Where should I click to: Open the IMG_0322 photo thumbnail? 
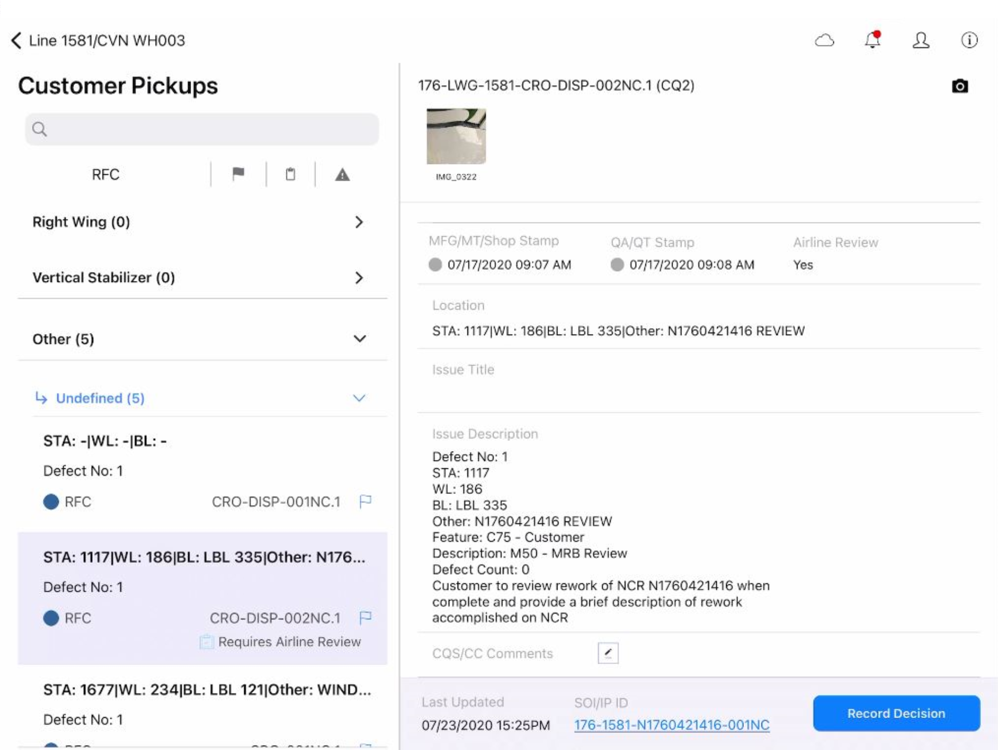point(456,136)
